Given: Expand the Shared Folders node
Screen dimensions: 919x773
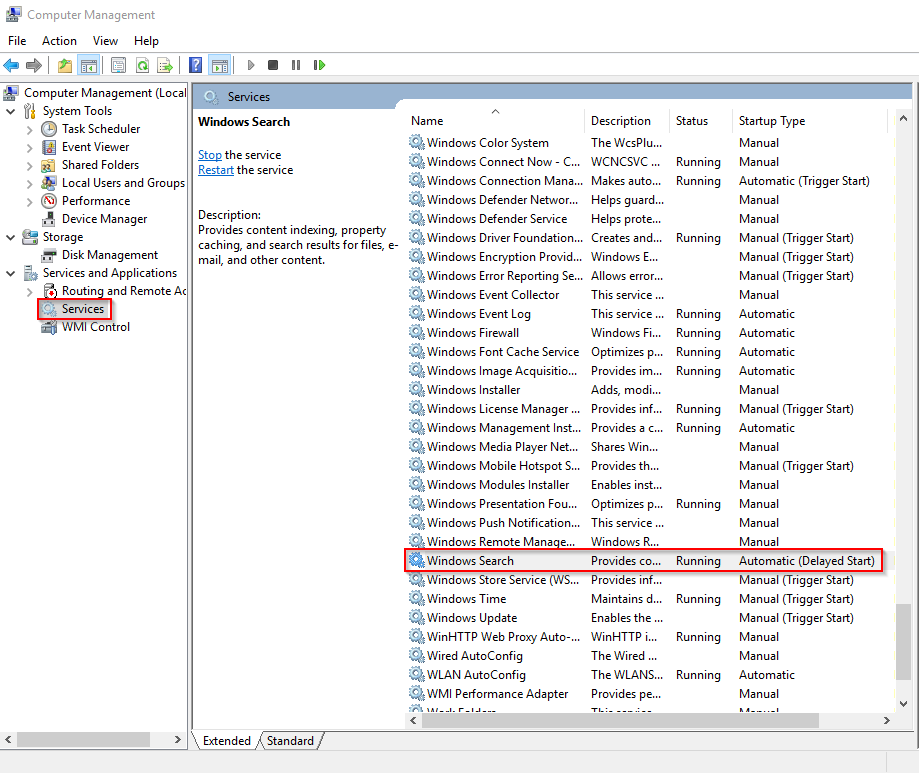Looking at the screenshot, I should (x=29, y=165).
